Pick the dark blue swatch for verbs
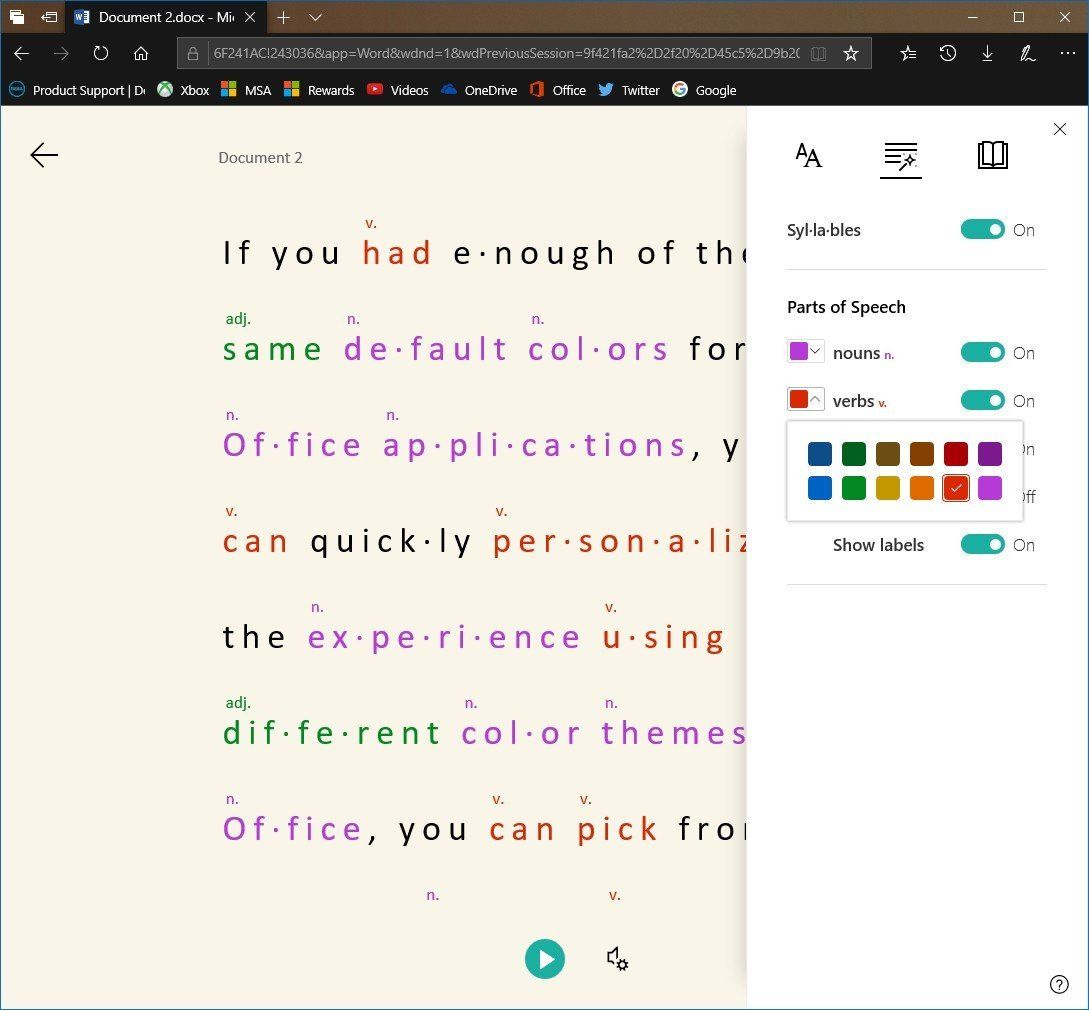 pos(819,453)
